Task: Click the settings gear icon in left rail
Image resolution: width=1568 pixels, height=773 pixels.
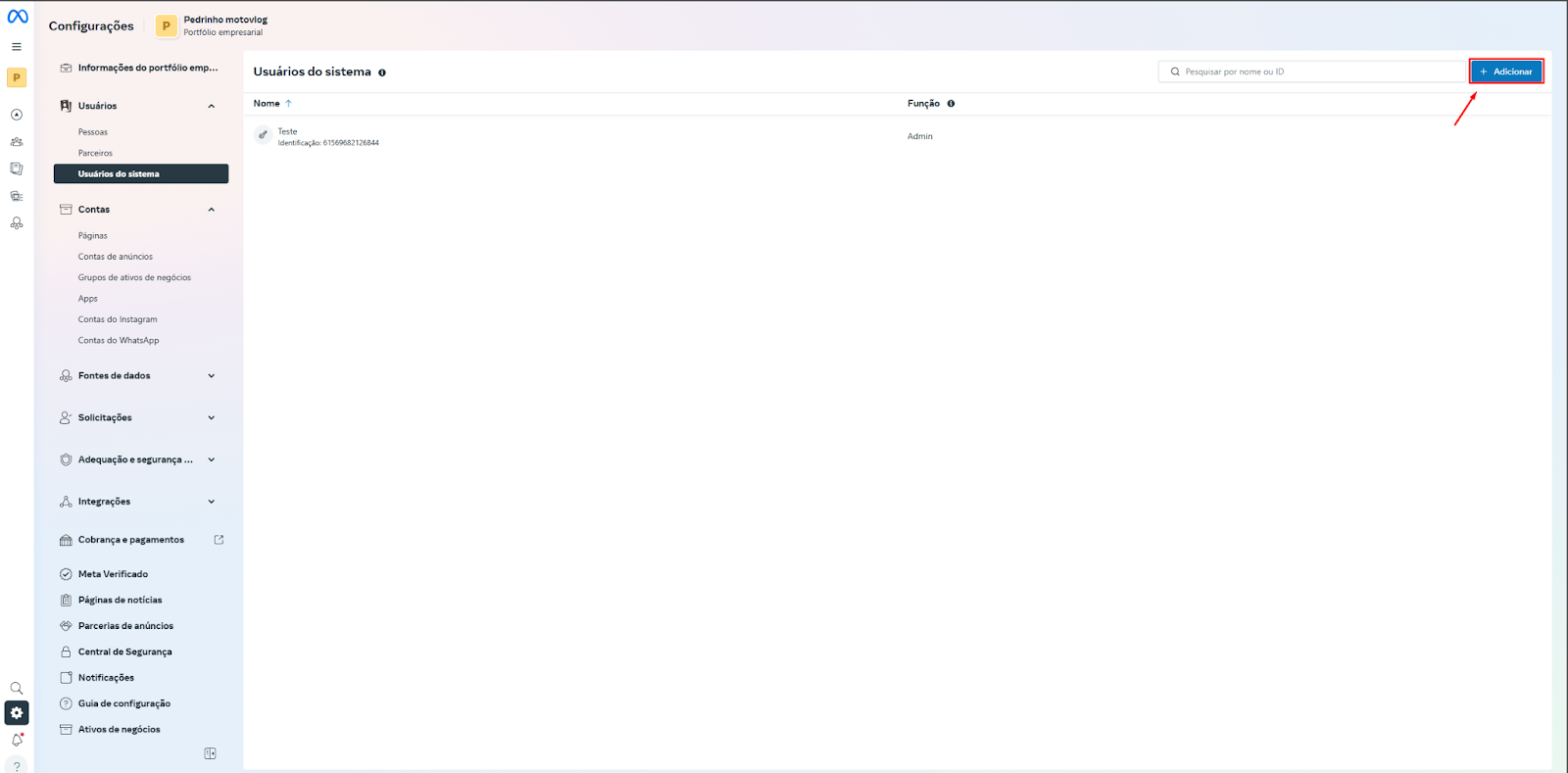Action: pos(17,713)
